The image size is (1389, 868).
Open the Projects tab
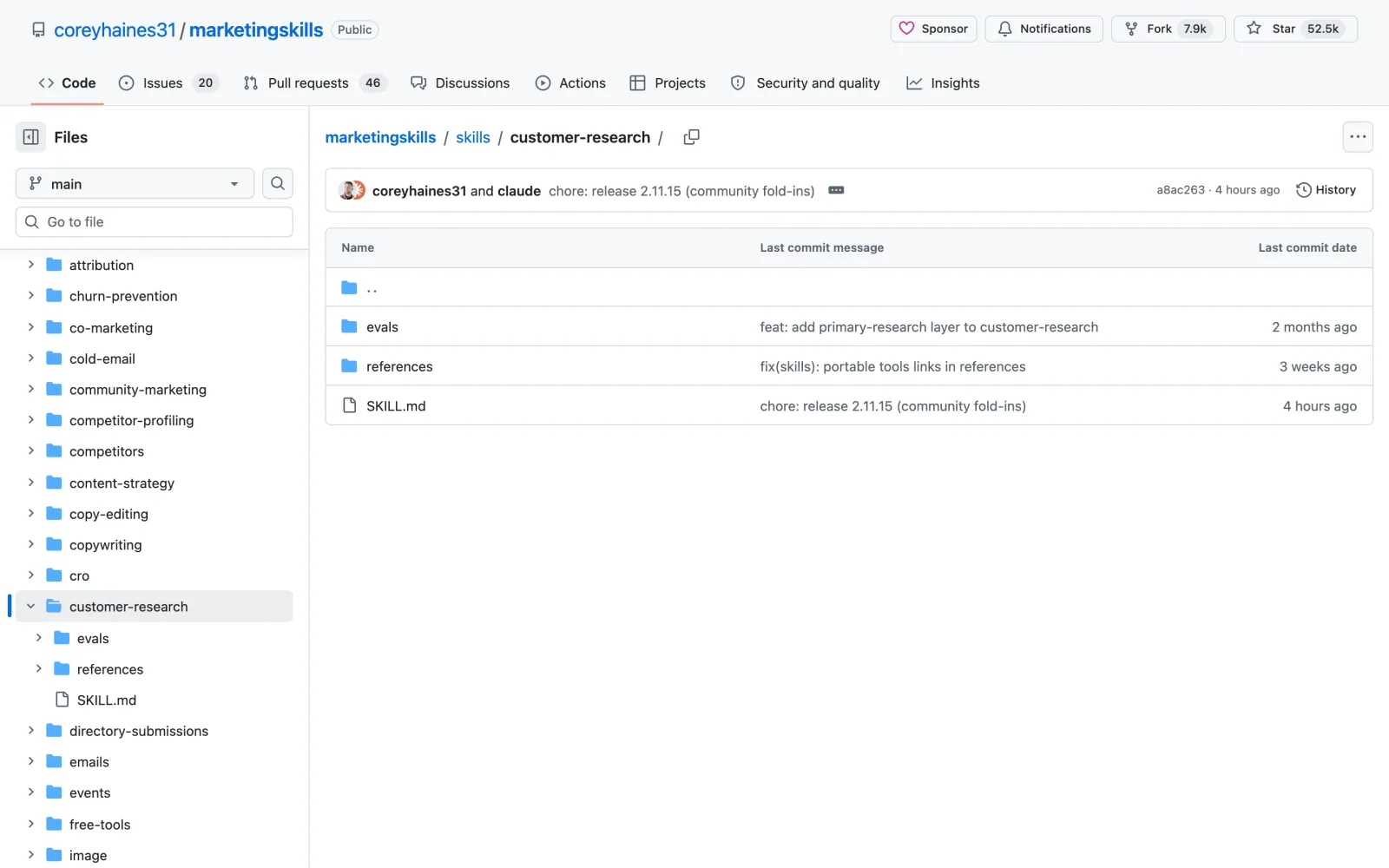point(668,82)
